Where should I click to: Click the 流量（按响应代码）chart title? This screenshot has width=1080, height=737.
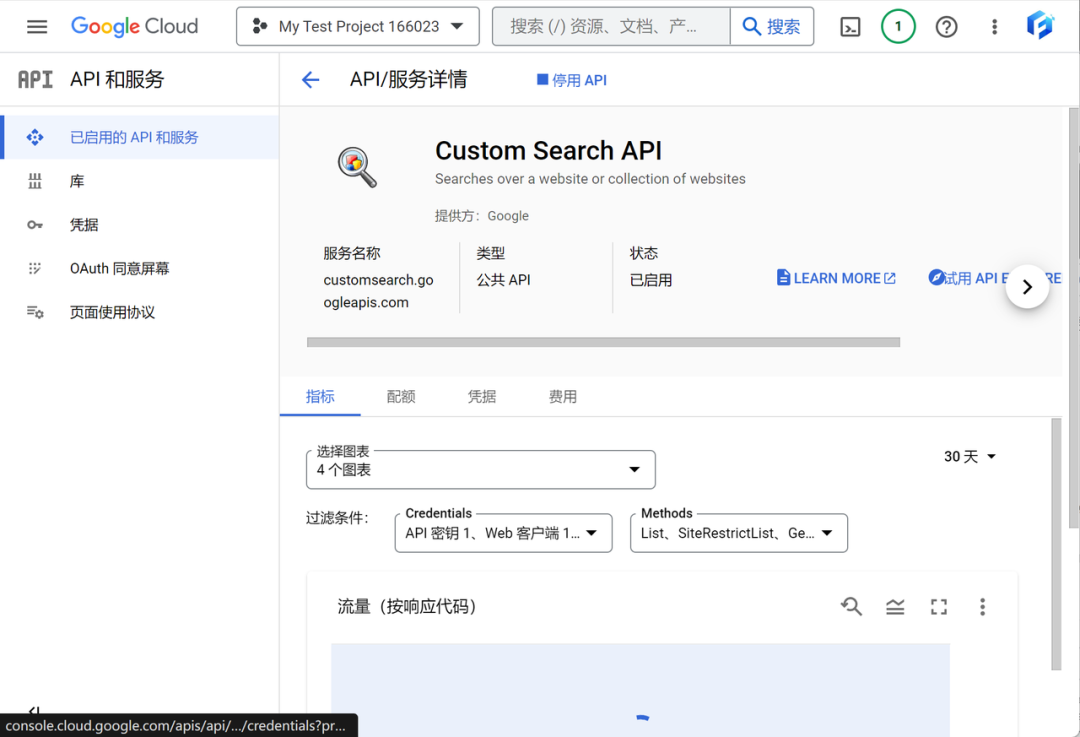(x=406, y=607)
